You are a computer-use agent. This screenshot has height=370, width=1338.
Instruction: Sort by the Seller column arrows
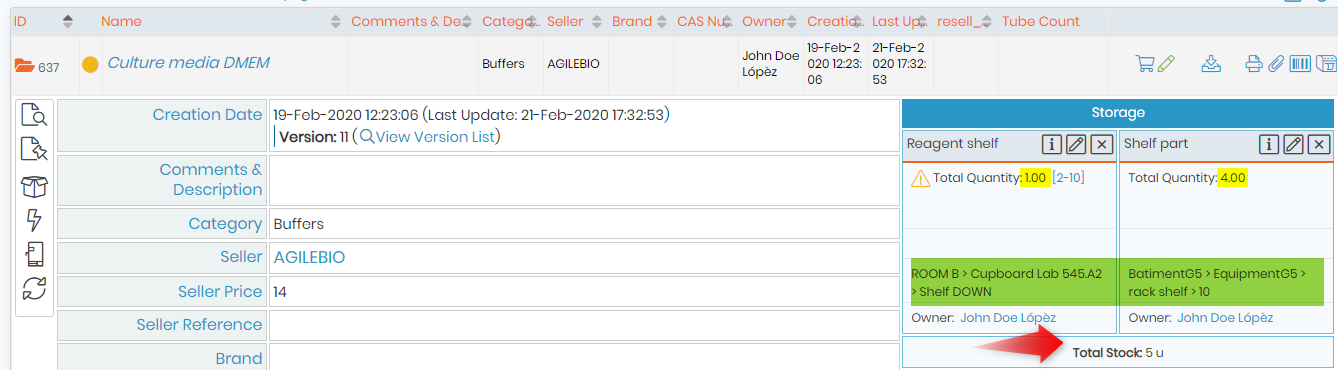597,21
